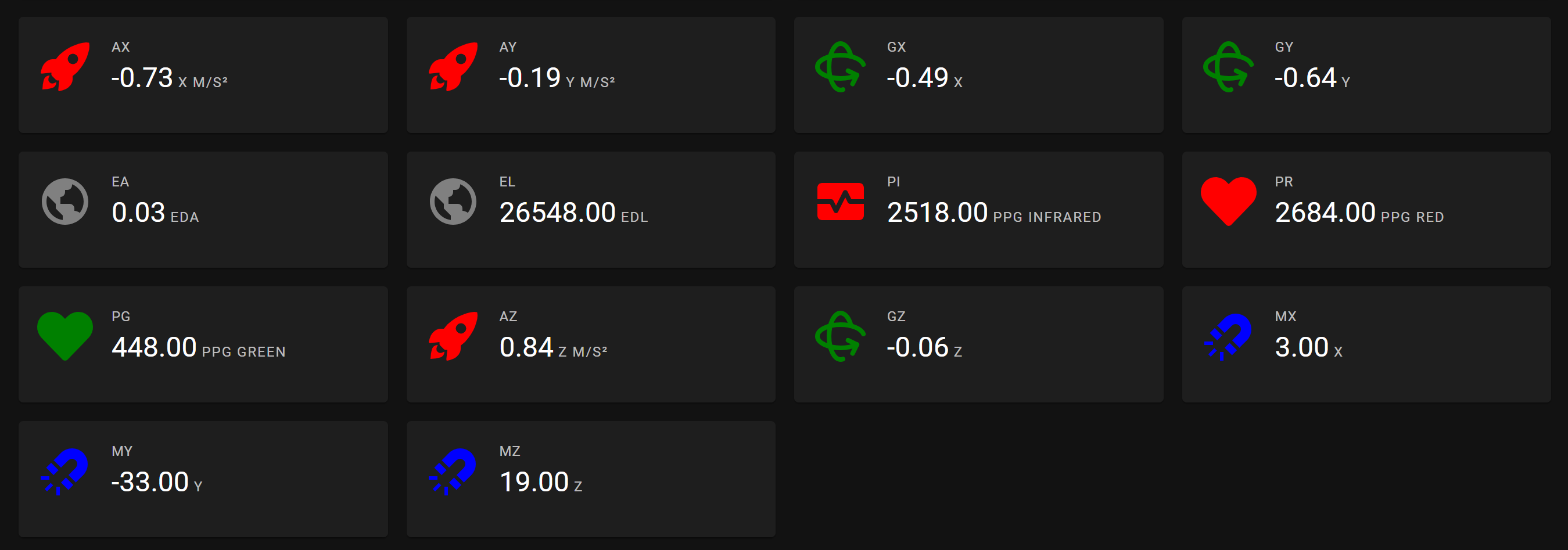The width and height of the screenshot is (1568, 550).
Task: Open the EL card showing 26548.00 EDL
Action: pos(590,209)
